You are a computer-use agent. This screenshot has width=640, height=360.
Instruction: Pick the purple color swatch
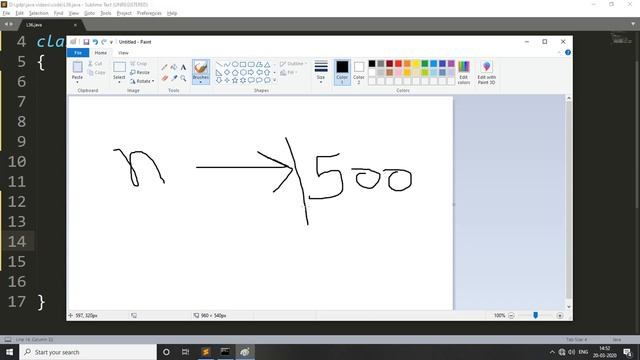(451, 64)
